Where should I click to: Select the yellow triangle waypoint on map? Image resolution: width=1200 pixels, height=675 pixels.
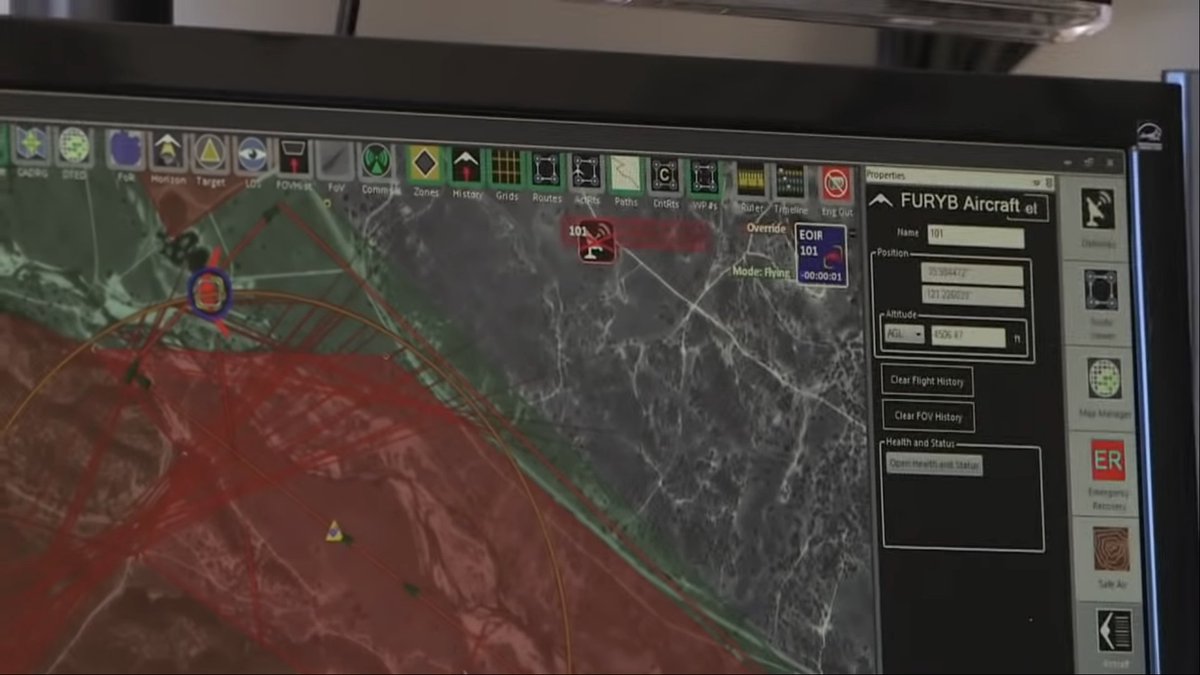[x=334, y=530]
